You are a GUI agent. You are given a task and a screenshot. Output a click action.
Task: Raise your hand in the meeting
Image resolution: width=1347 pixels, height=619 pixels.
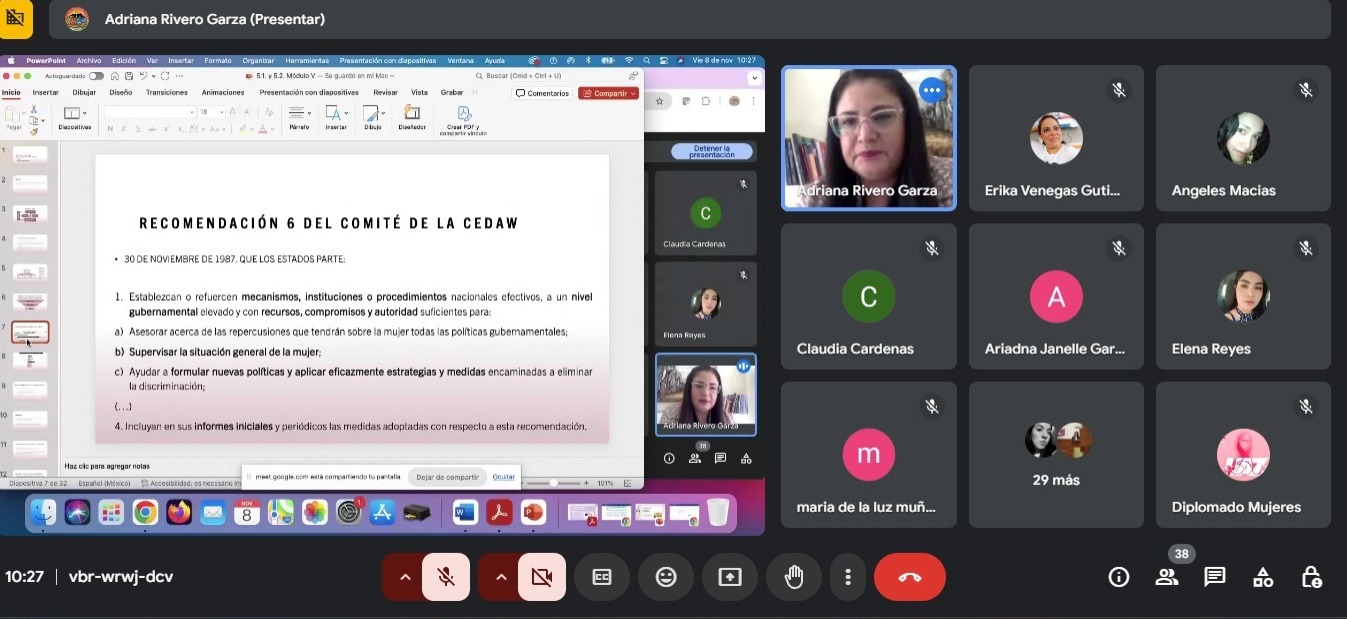click(794, 577)
